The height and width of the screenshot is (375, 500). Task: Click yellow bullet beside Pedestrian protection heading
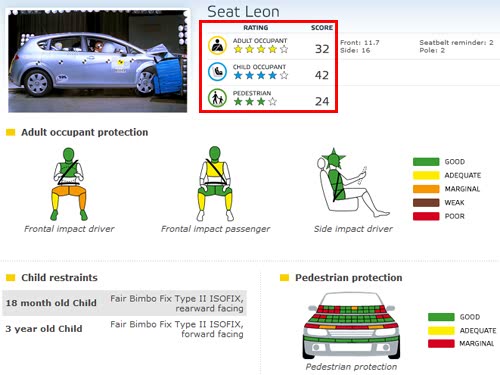click(x=284, y=278)
